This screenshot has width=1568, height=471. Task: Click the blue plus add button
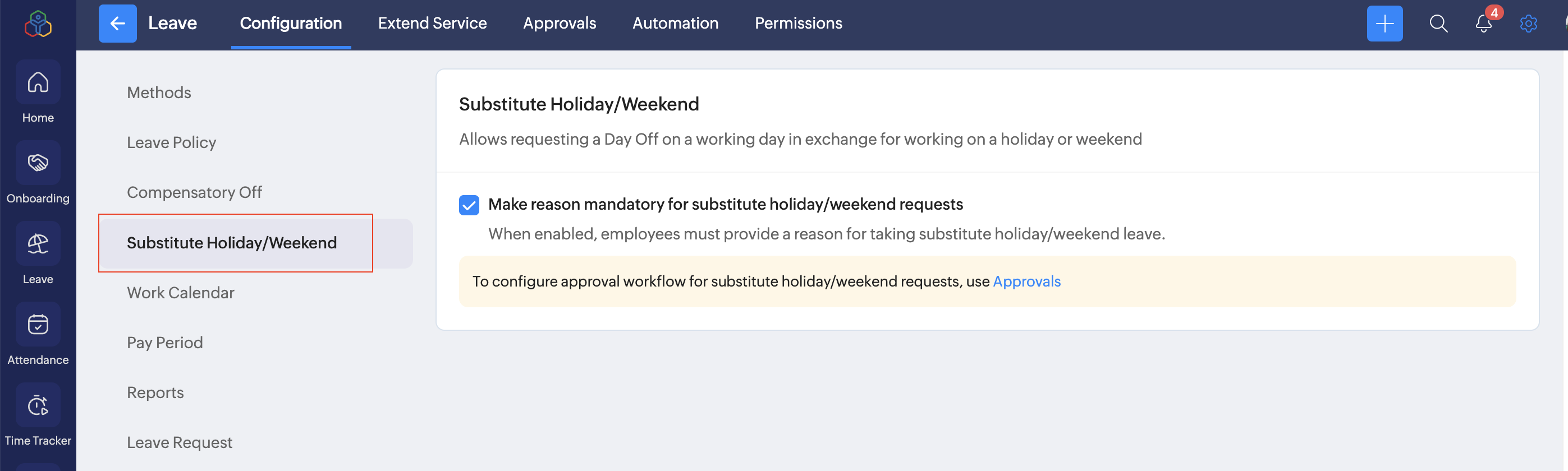tap(1384, 24)
